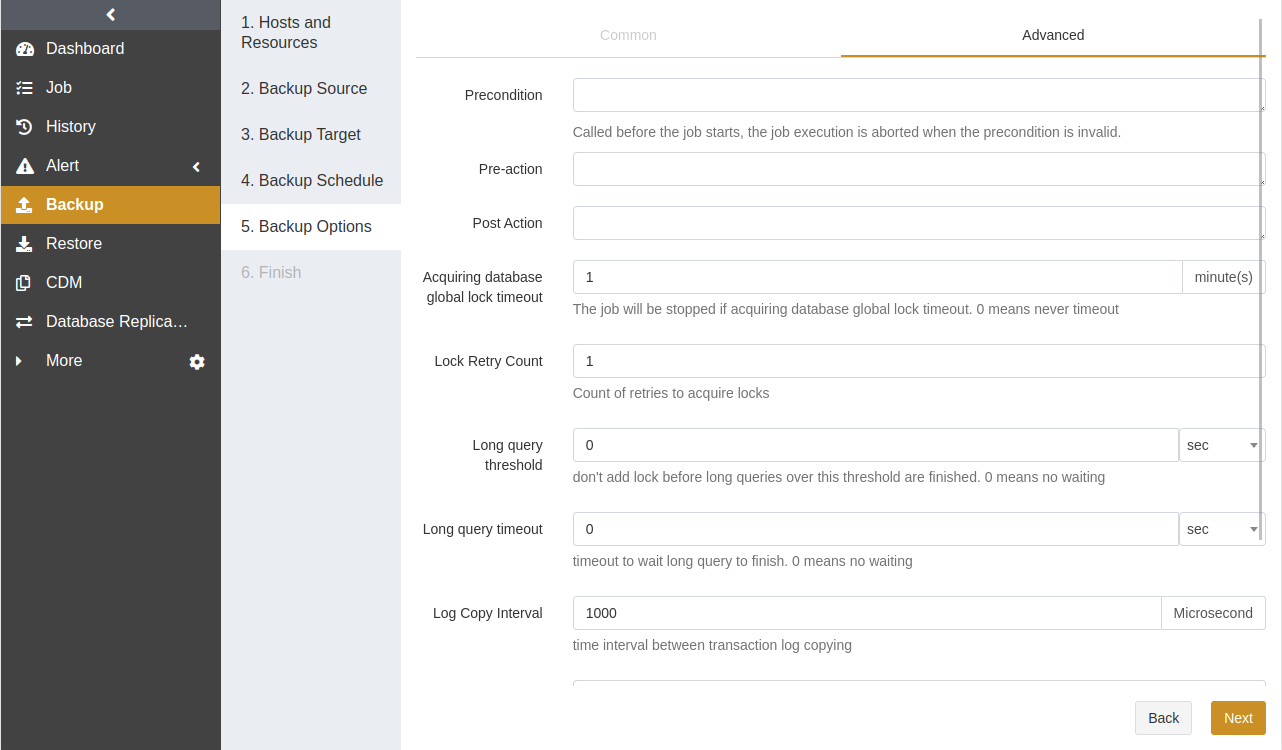The height and width of the screenshot is (750, 1282).
Task: Click the CDM copy icon
Action: [x=24, y=283]
